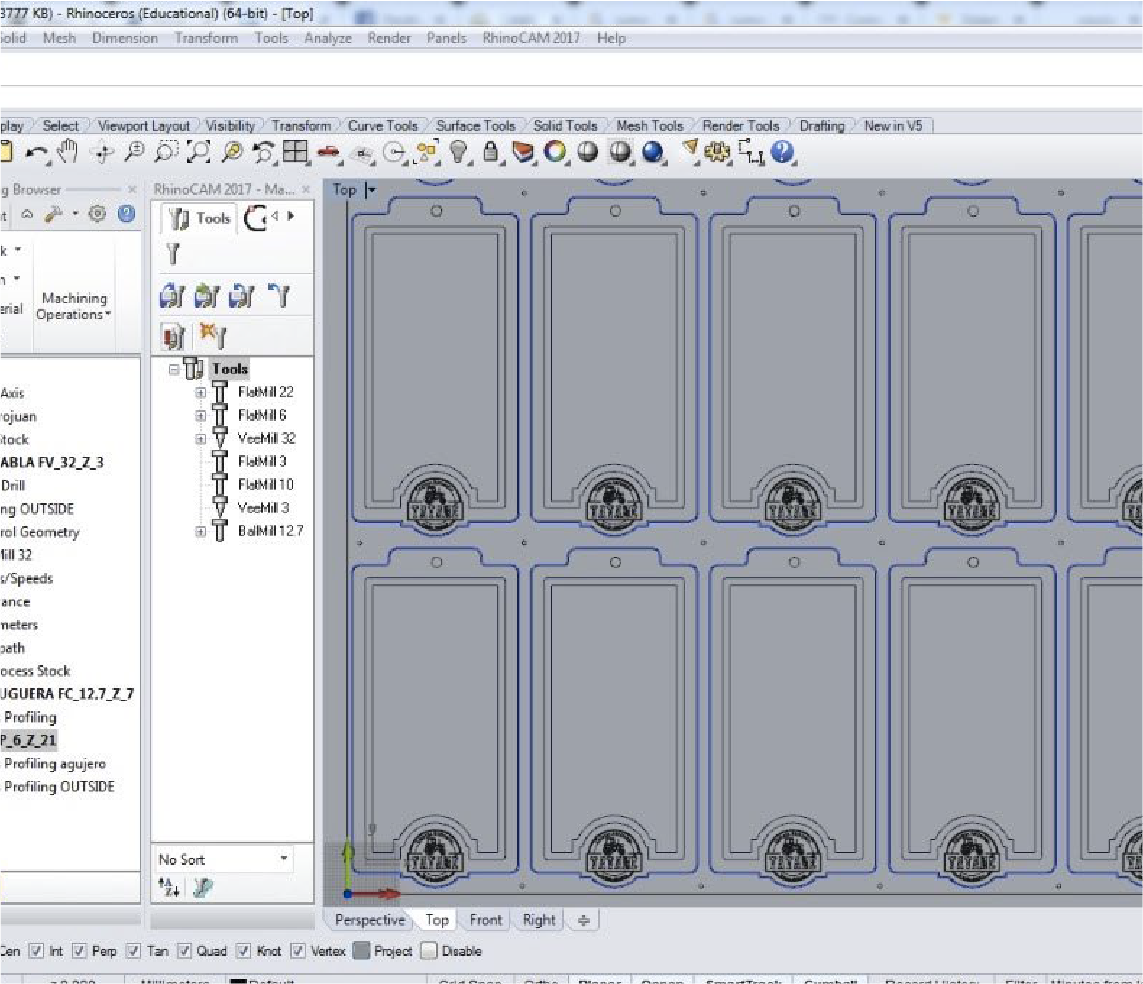Select the VeeMill 32 tool
The height and width of the screenshot is (984, 1143).
pyautogui.click(x=266, y=438)
